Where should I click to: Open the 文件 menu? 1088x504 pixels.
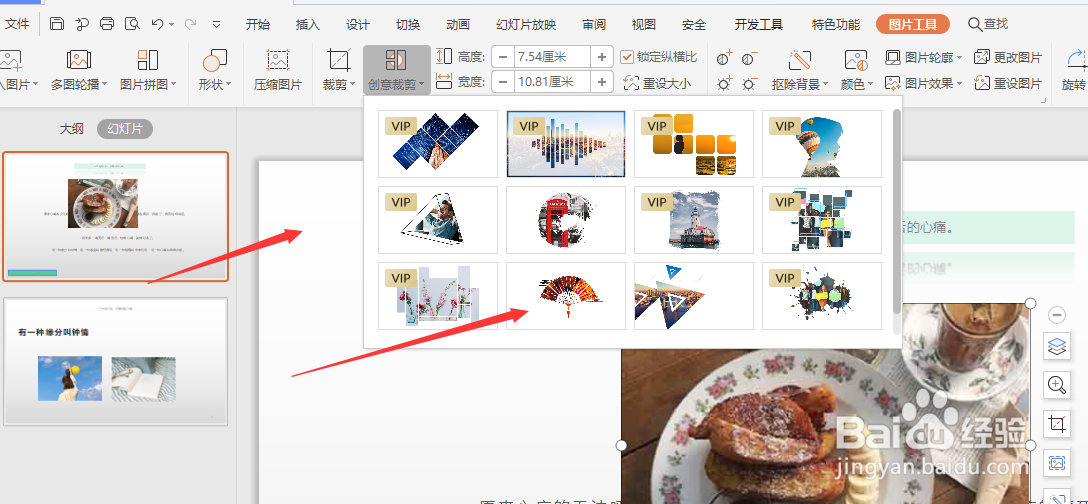[17, 24]
